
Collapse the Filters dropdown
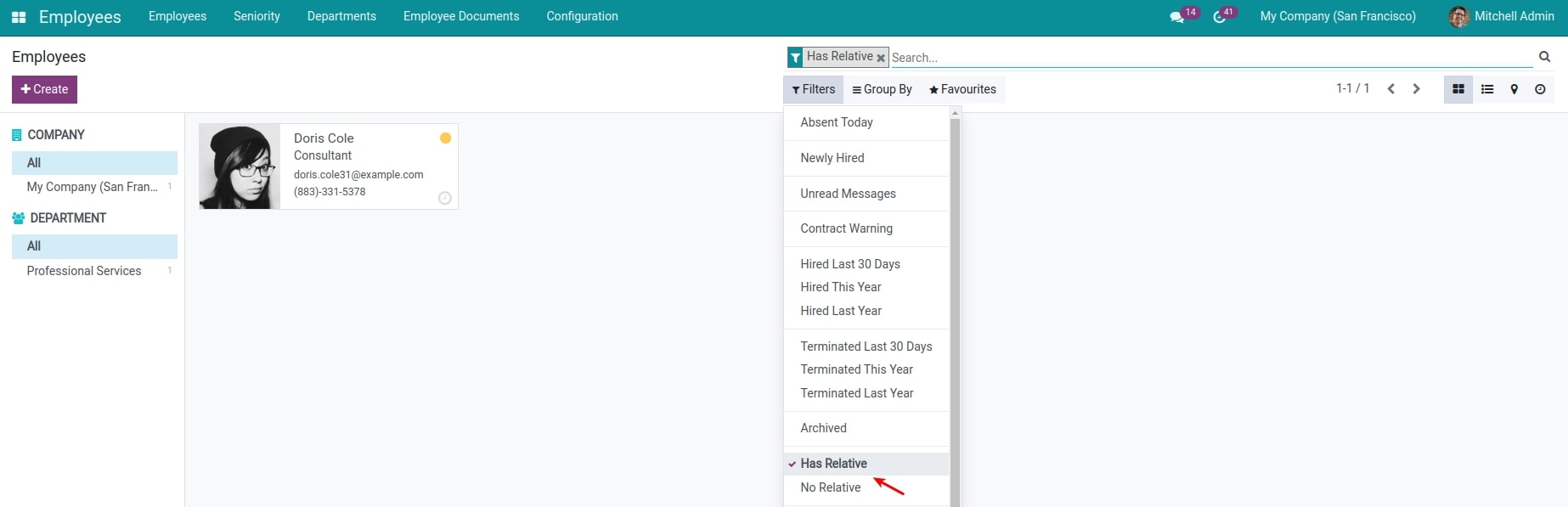point(812,88)
